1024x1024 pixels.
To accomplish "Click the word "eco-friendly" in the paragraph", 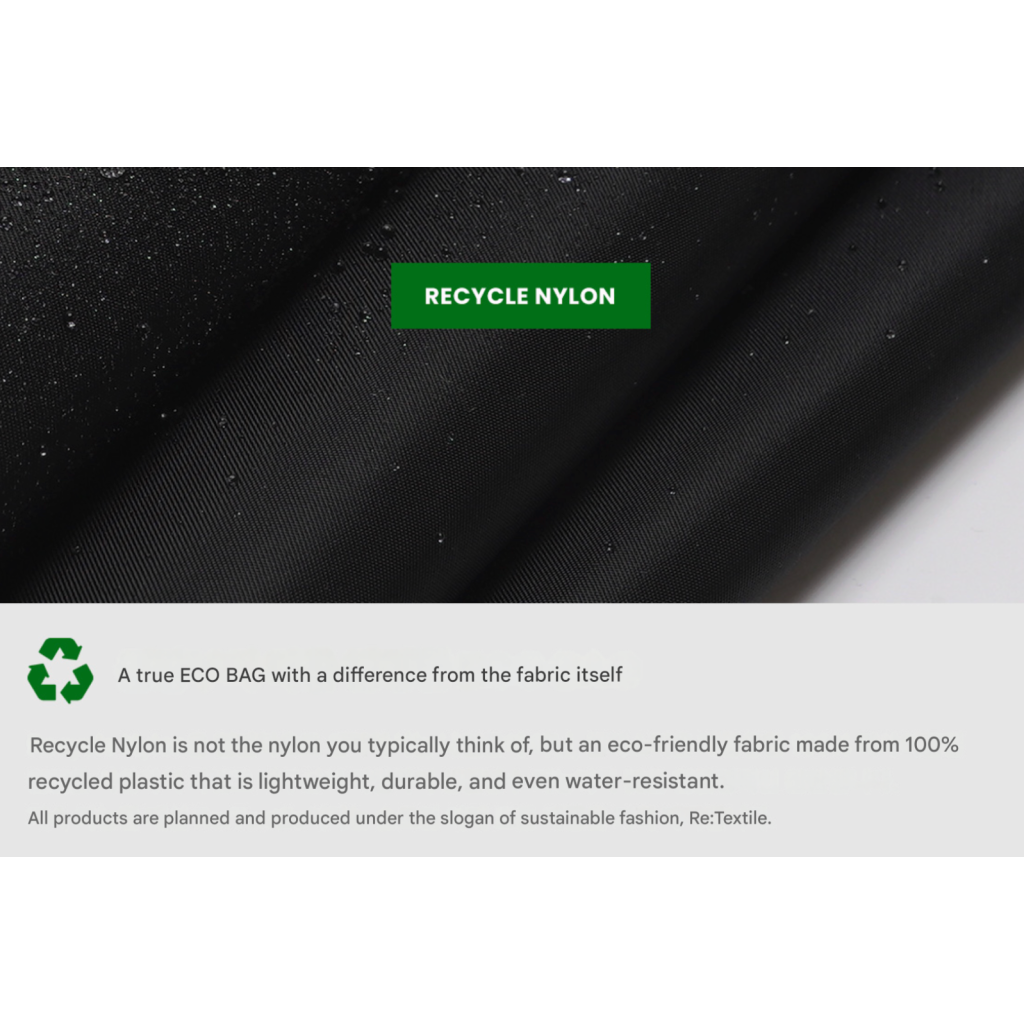I will (667, 745).
